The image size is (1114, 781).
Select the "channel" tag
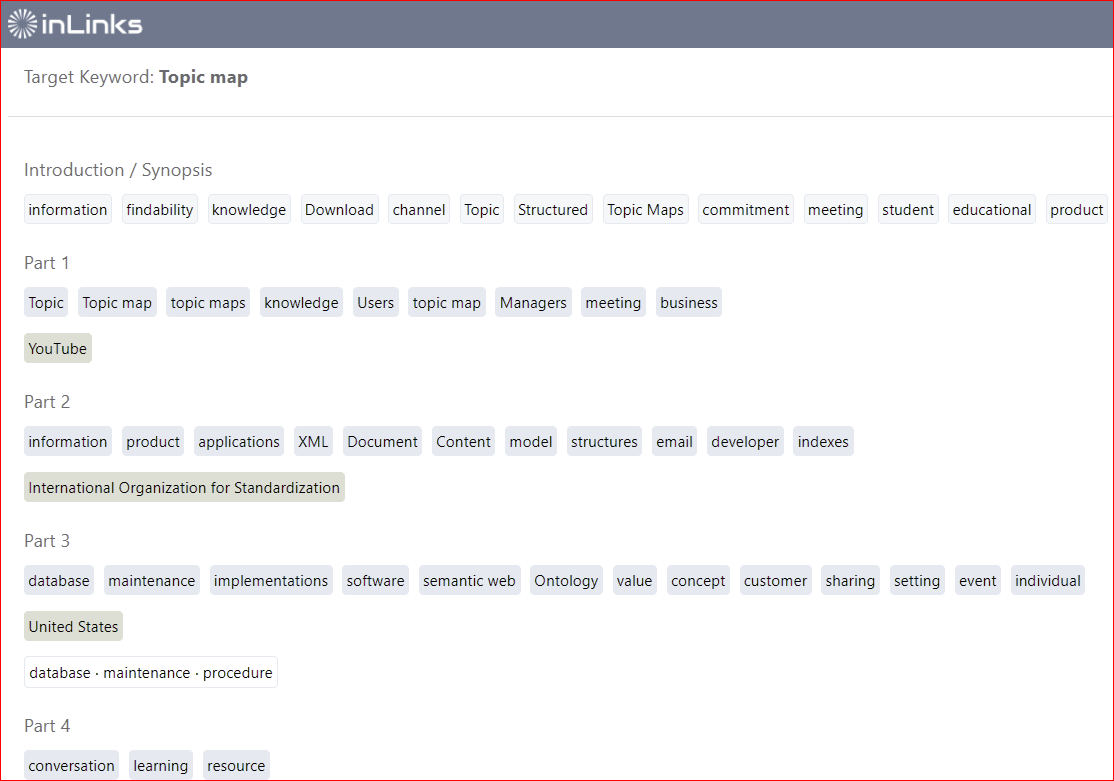(419, 210)
